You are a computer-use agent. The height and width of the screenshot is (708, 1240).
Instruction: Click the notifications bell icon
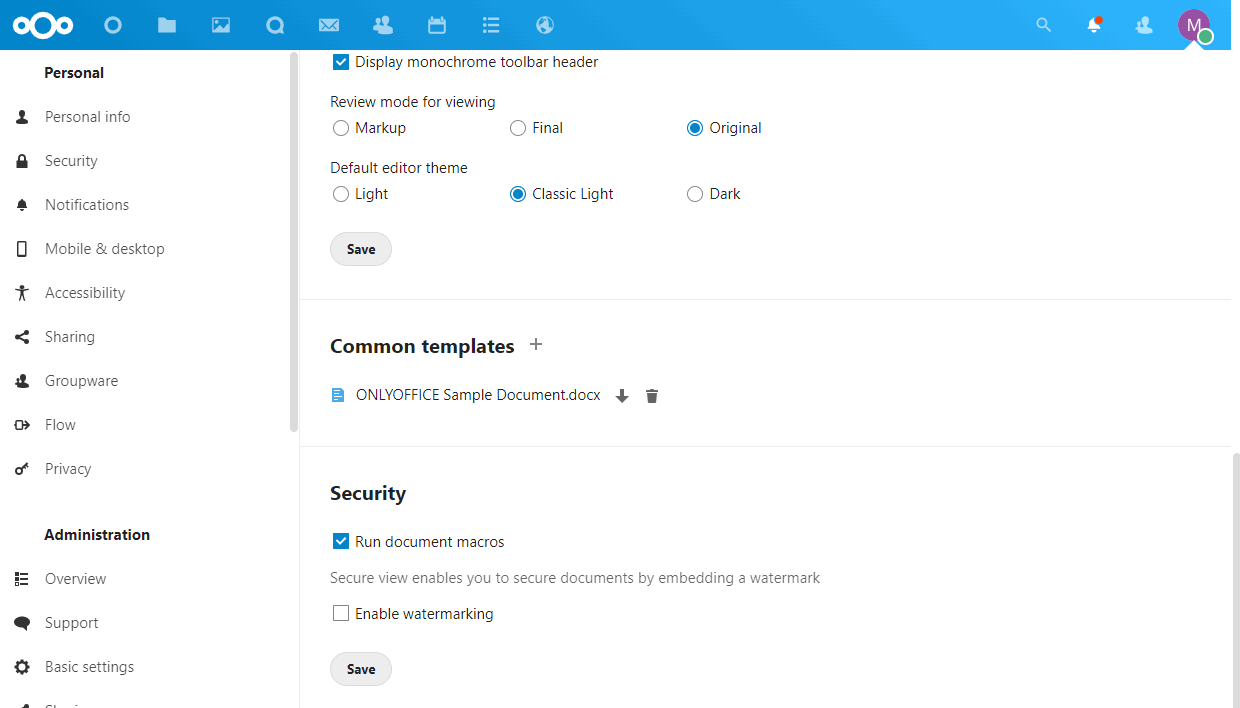point(1094,25)
